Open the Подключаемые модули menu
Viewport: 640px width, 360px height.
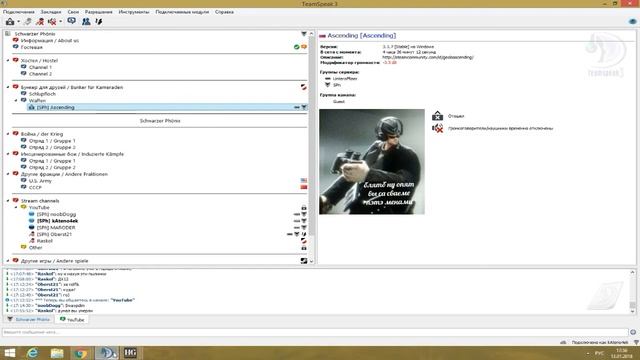(182, 12)
